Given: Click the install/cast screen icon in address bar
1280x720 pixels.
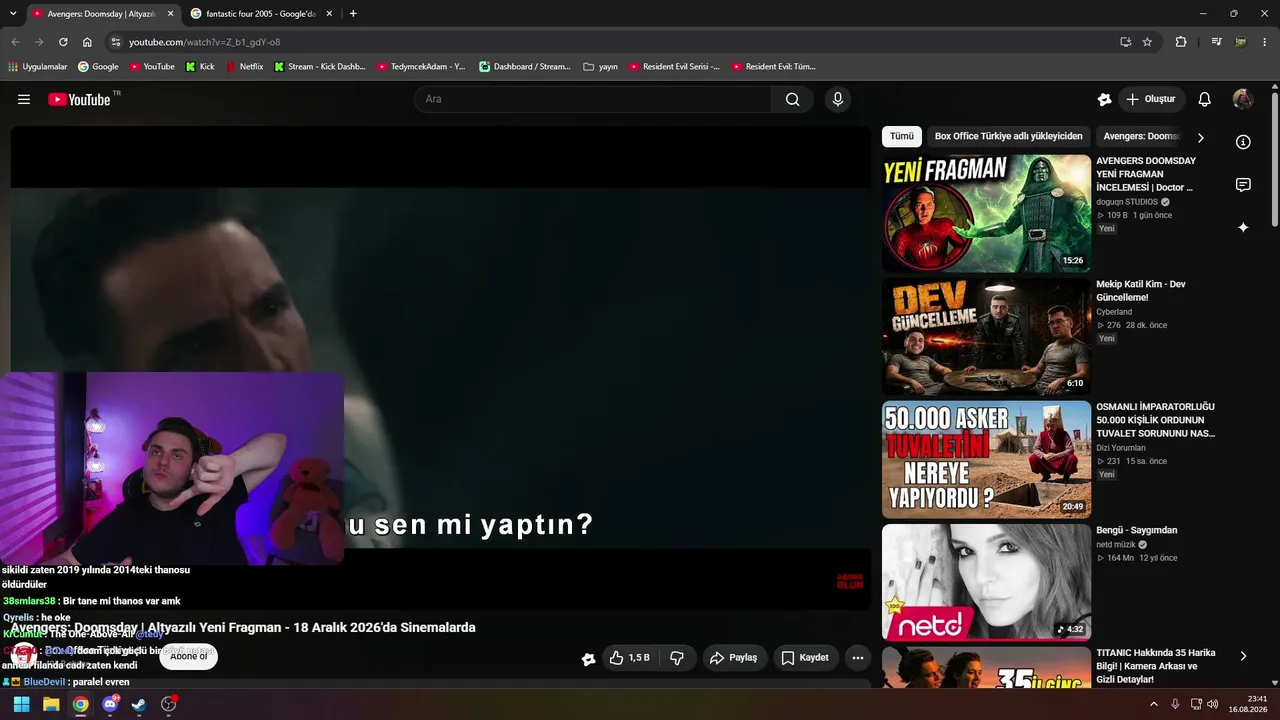Looking at the screenshot, I should coord(1125,42).
